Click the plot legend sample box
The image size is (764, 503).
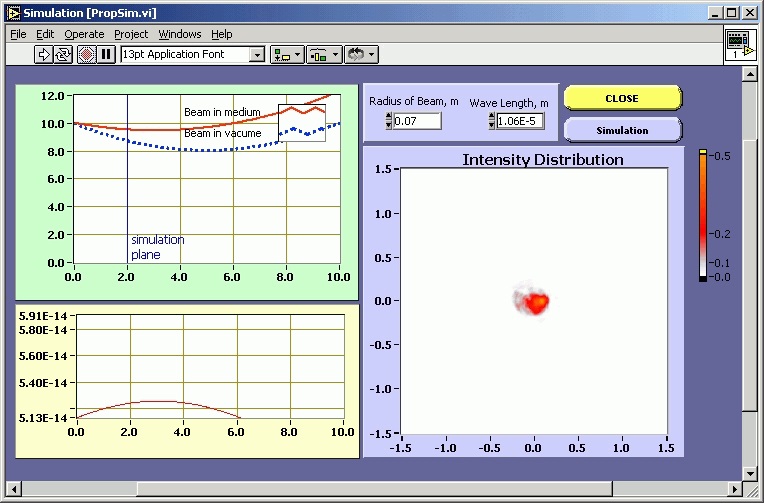tap(302, 123)
